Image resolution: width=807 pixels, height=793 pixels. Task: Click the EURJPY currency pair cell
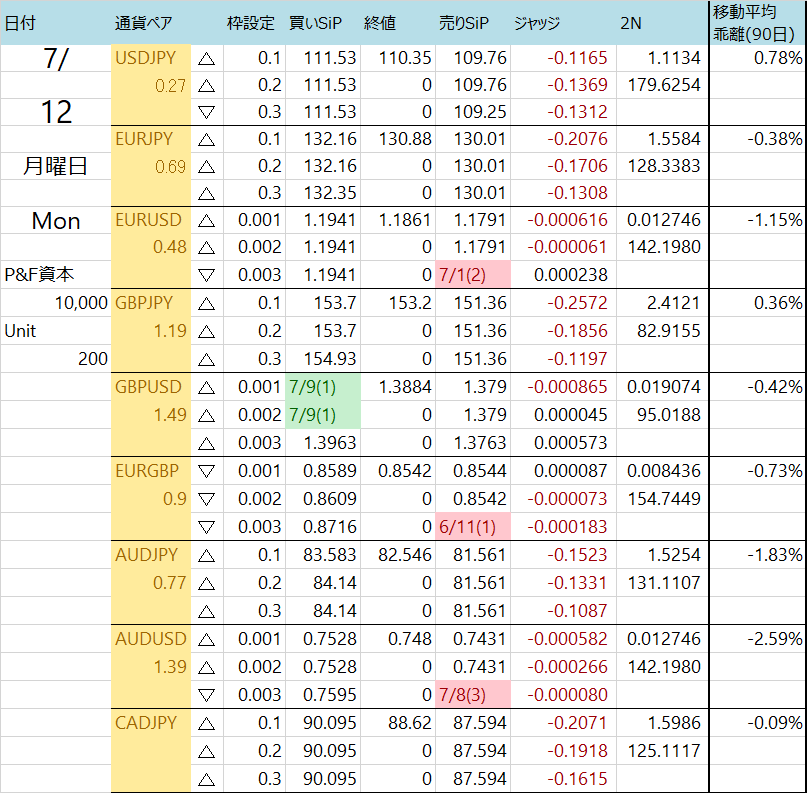(144, 138)
